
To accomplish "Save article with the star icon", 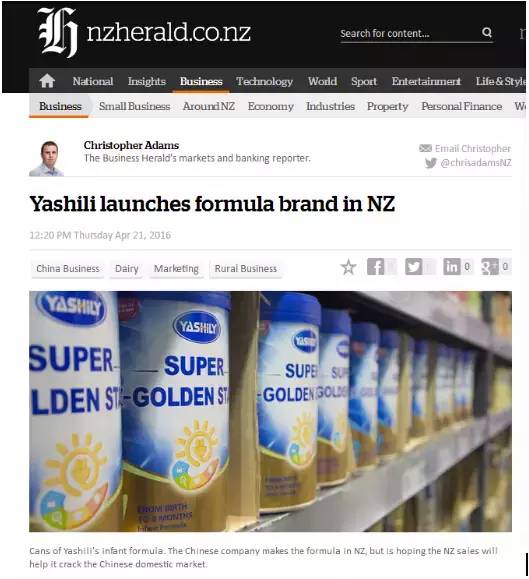I will coord(348,267).
